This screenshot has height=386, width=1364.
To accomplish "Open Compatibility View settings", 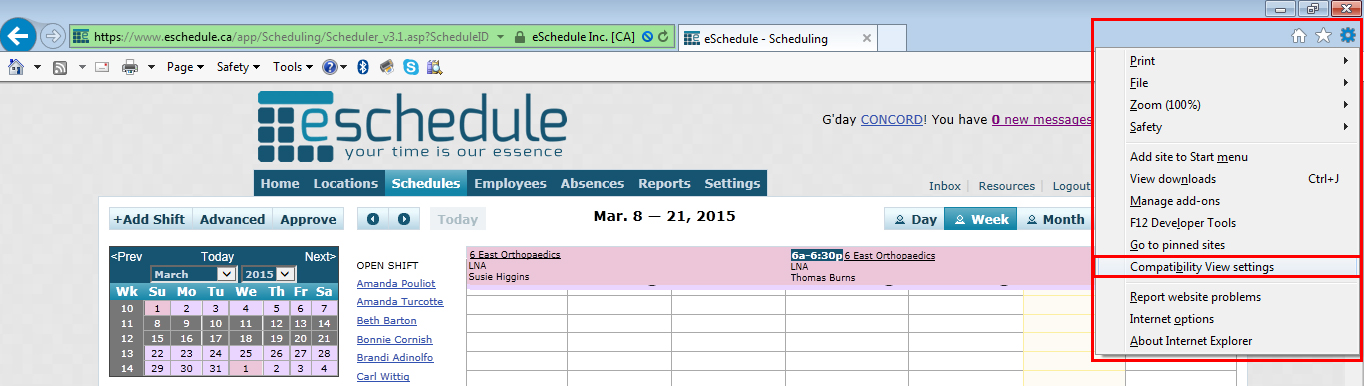I will (1227, 267).
